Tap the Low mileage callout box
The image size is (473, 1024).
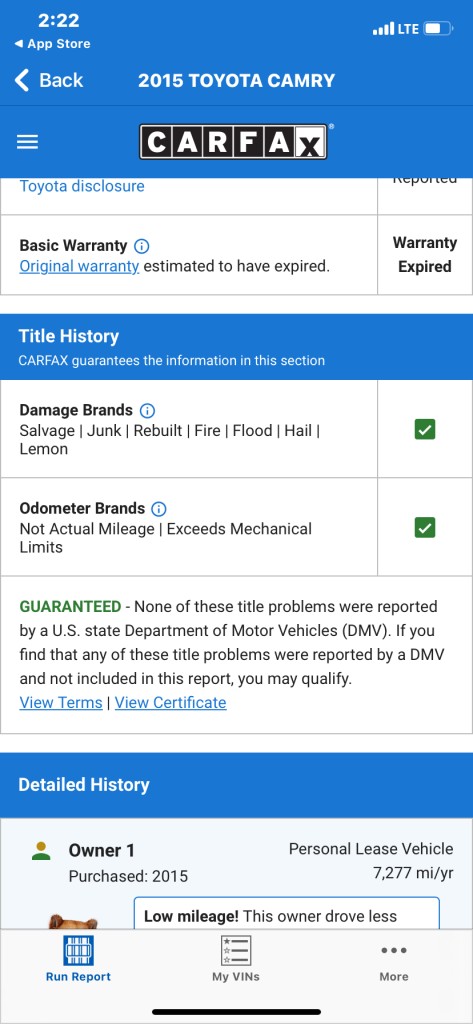(286, 913)
